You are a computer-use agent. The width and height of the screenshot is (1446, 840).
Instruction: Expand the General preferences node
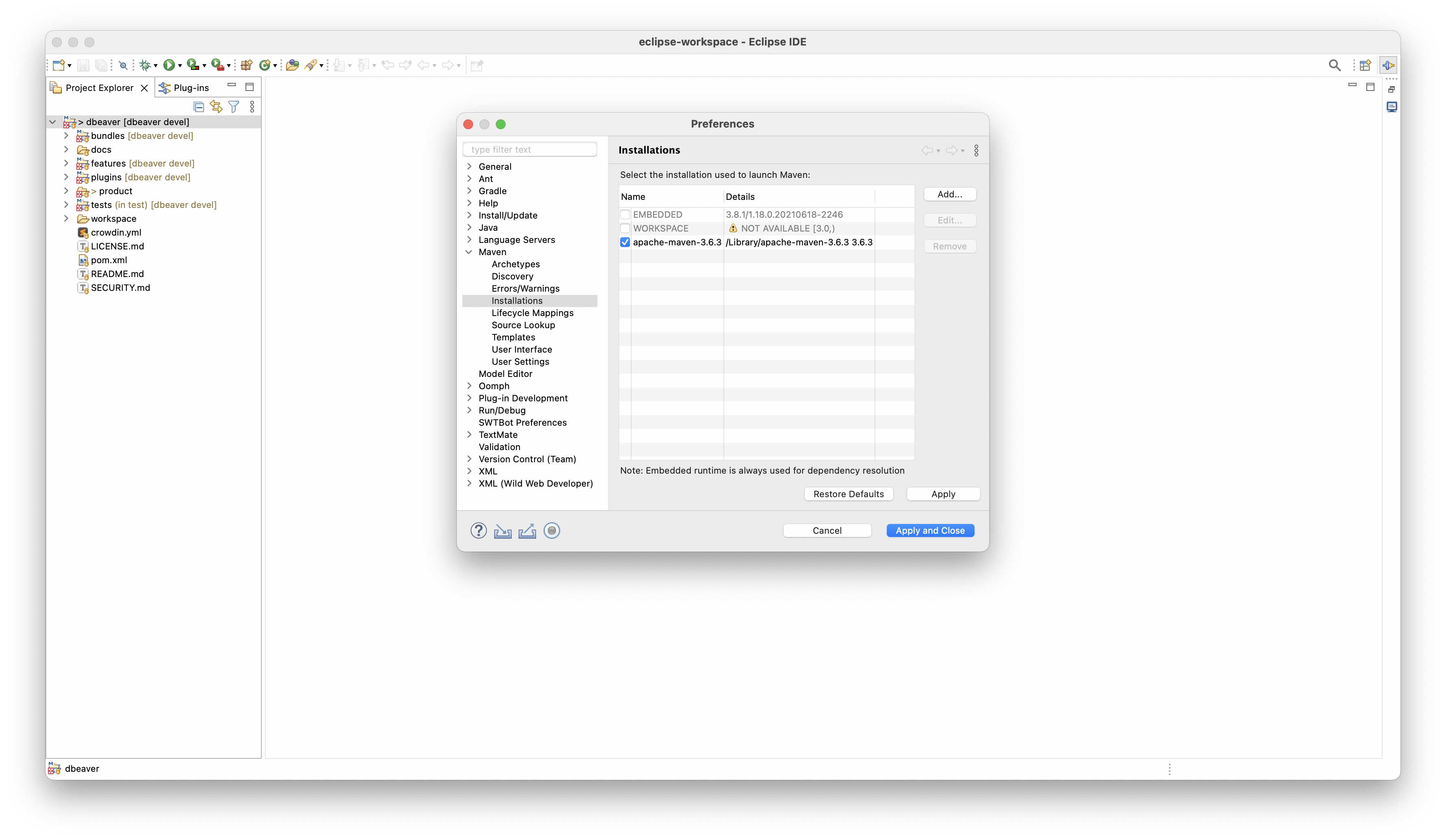click(469, 167)
